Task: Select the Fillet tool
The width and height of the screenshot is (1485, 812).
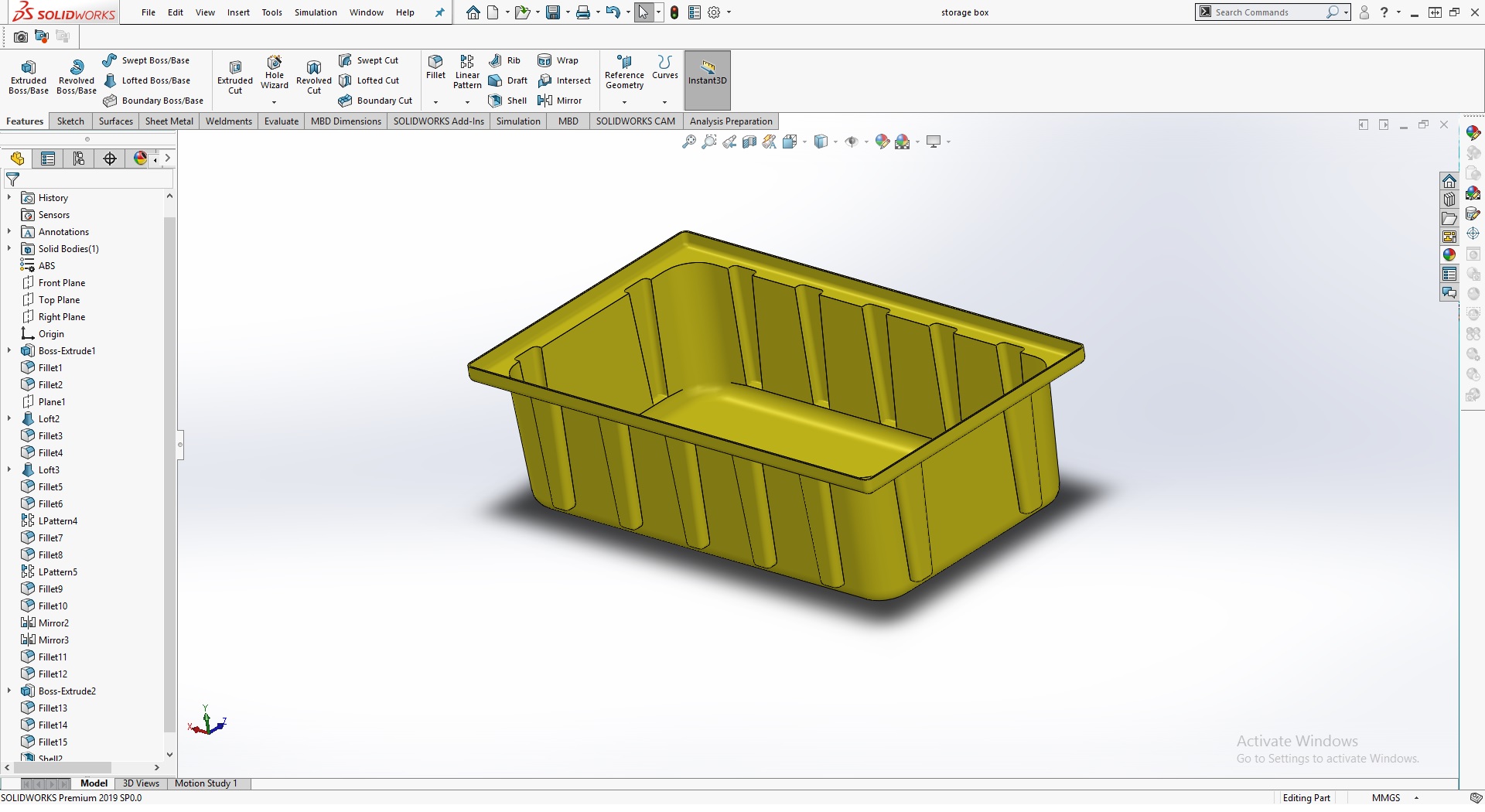Action: click(435, 67)
